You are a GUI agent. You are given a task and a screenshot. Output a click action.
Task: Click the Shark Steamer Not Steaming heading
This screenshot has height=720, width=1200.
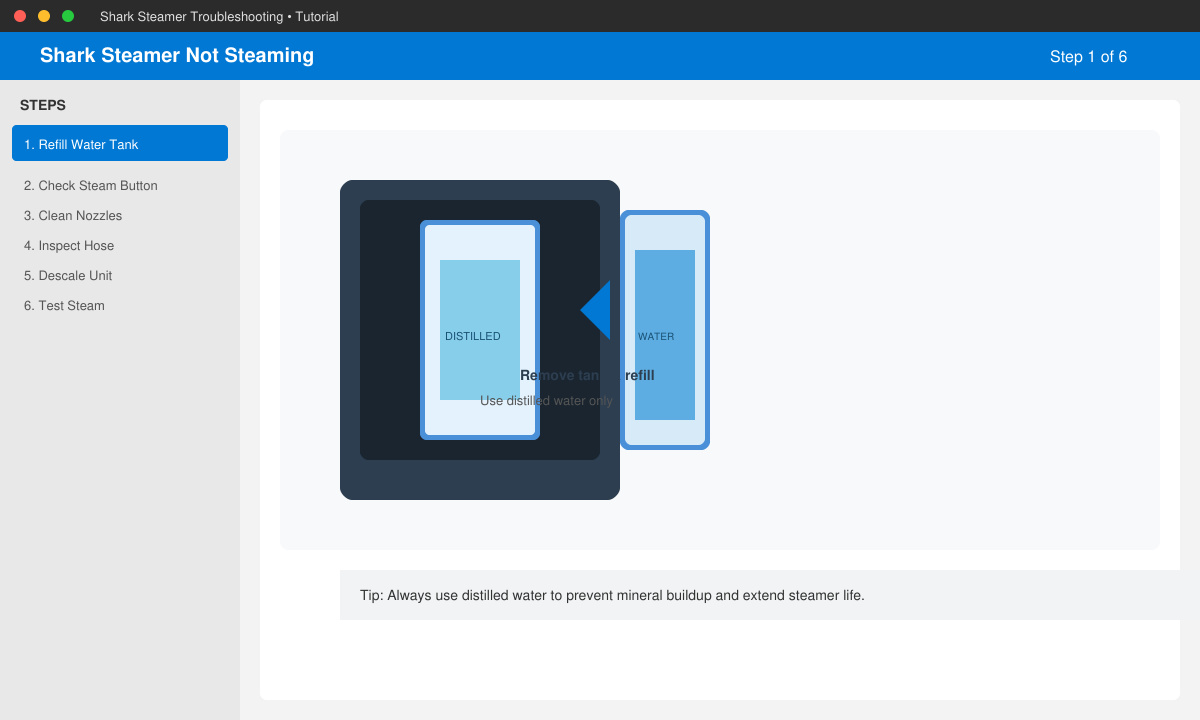pos(177,56)
